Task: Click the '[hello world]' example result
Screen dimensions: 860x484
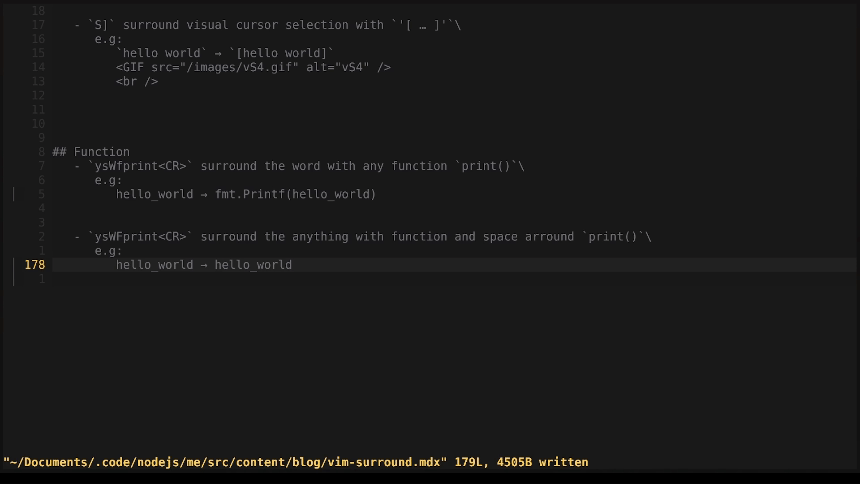Action: [x=285, y=53]
